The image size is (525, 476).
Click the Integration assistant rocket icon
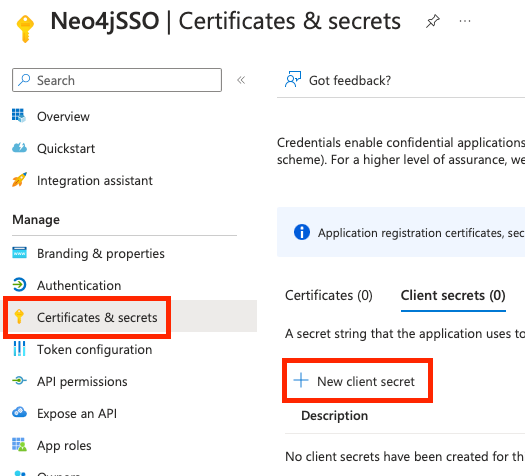(x=19, y=180)
